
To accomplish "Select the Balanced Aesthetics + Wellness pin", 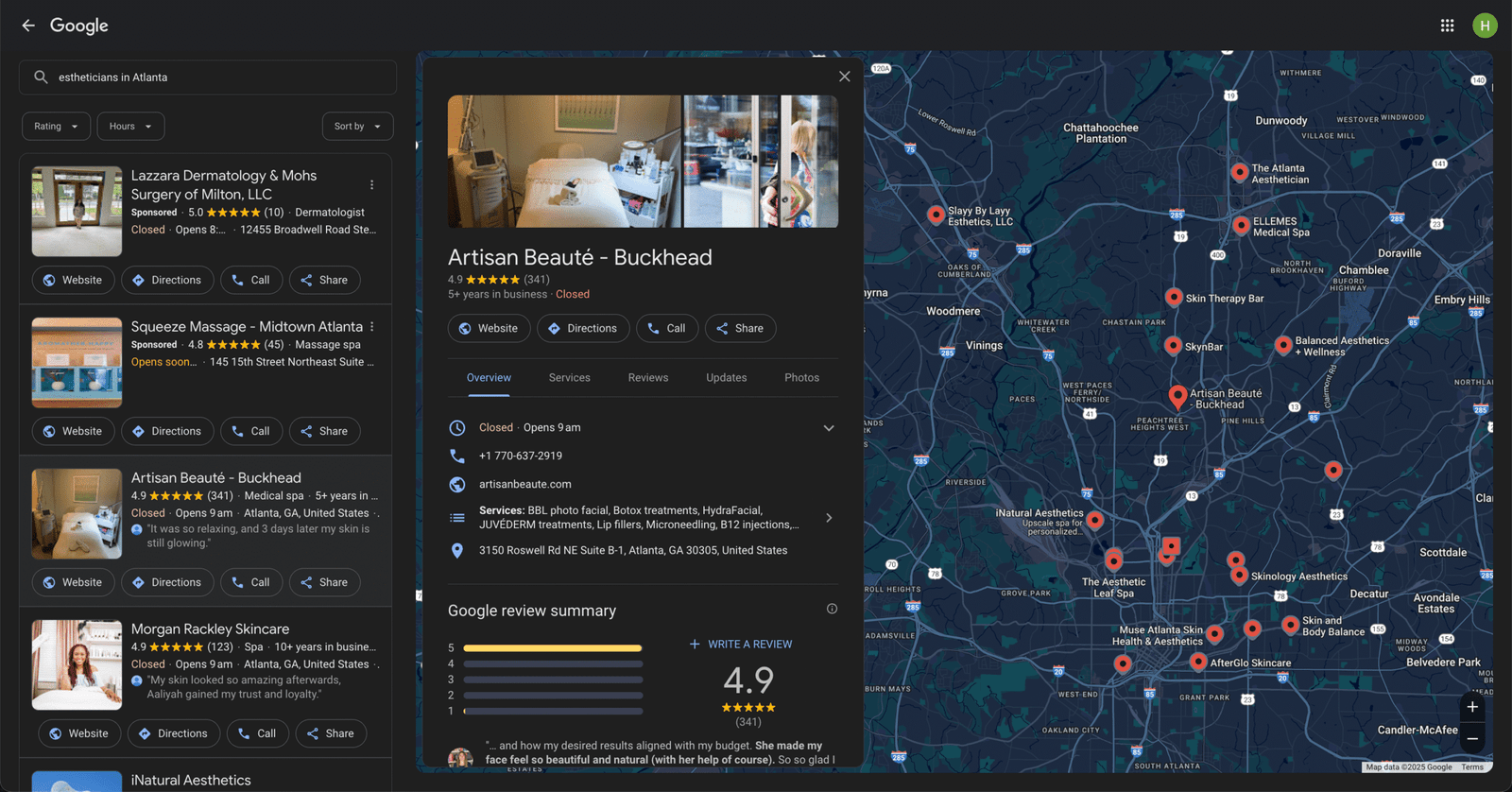I will pos(1283,345).
